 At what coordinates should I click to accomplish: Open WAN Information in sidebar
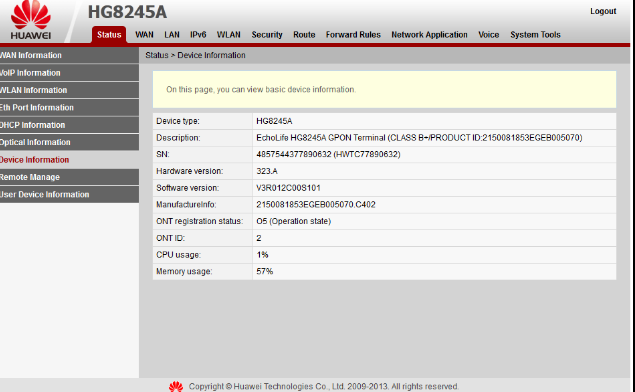[x=69, y=55]
